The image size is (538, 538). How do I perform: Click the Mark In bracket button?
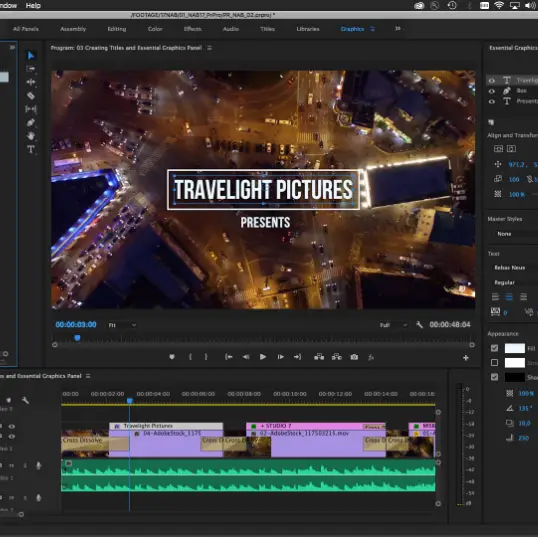(190, 357)
